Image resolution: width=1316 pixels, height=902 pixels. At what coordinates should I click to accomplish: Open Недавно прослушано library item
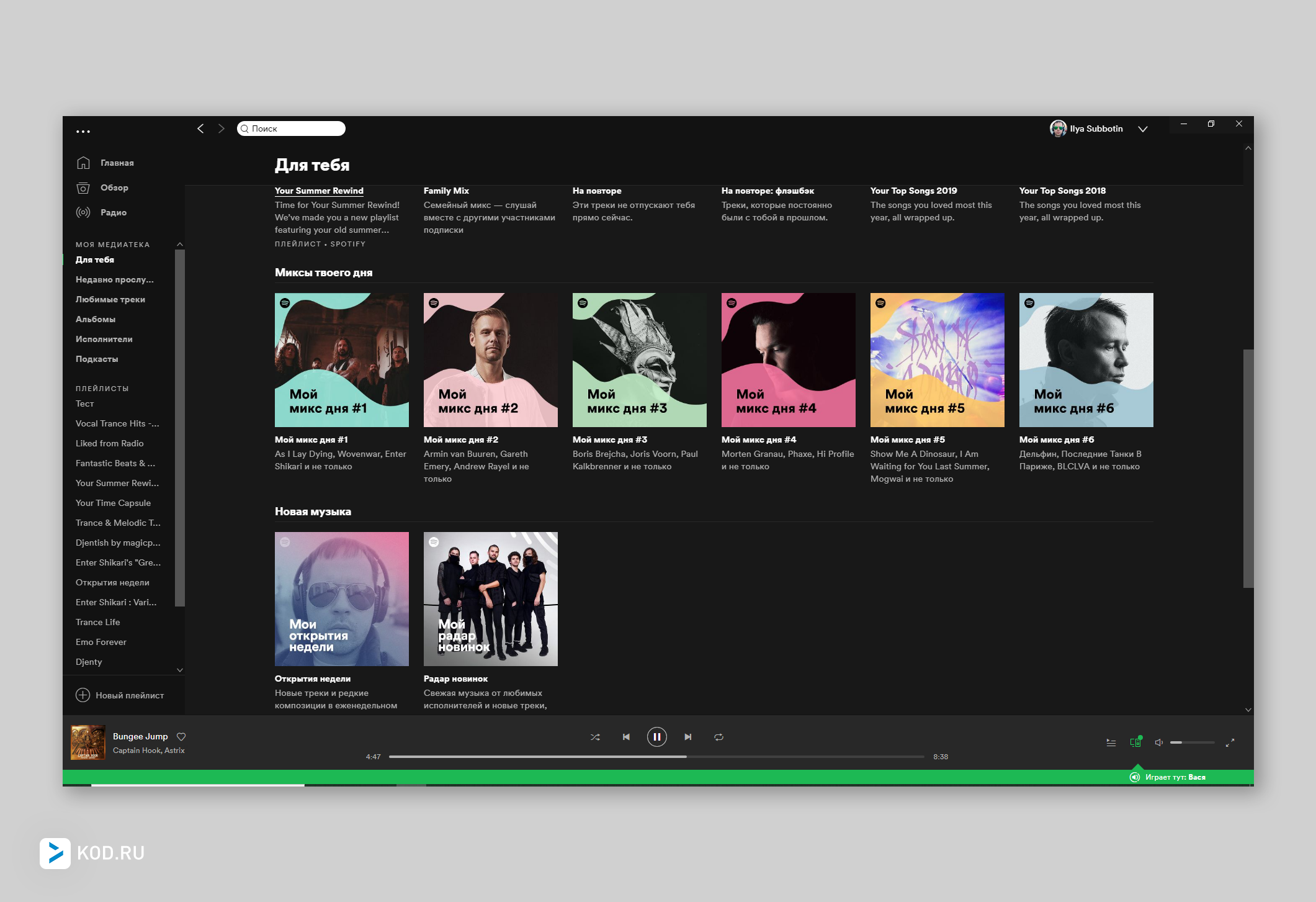(x=115, y=279)
